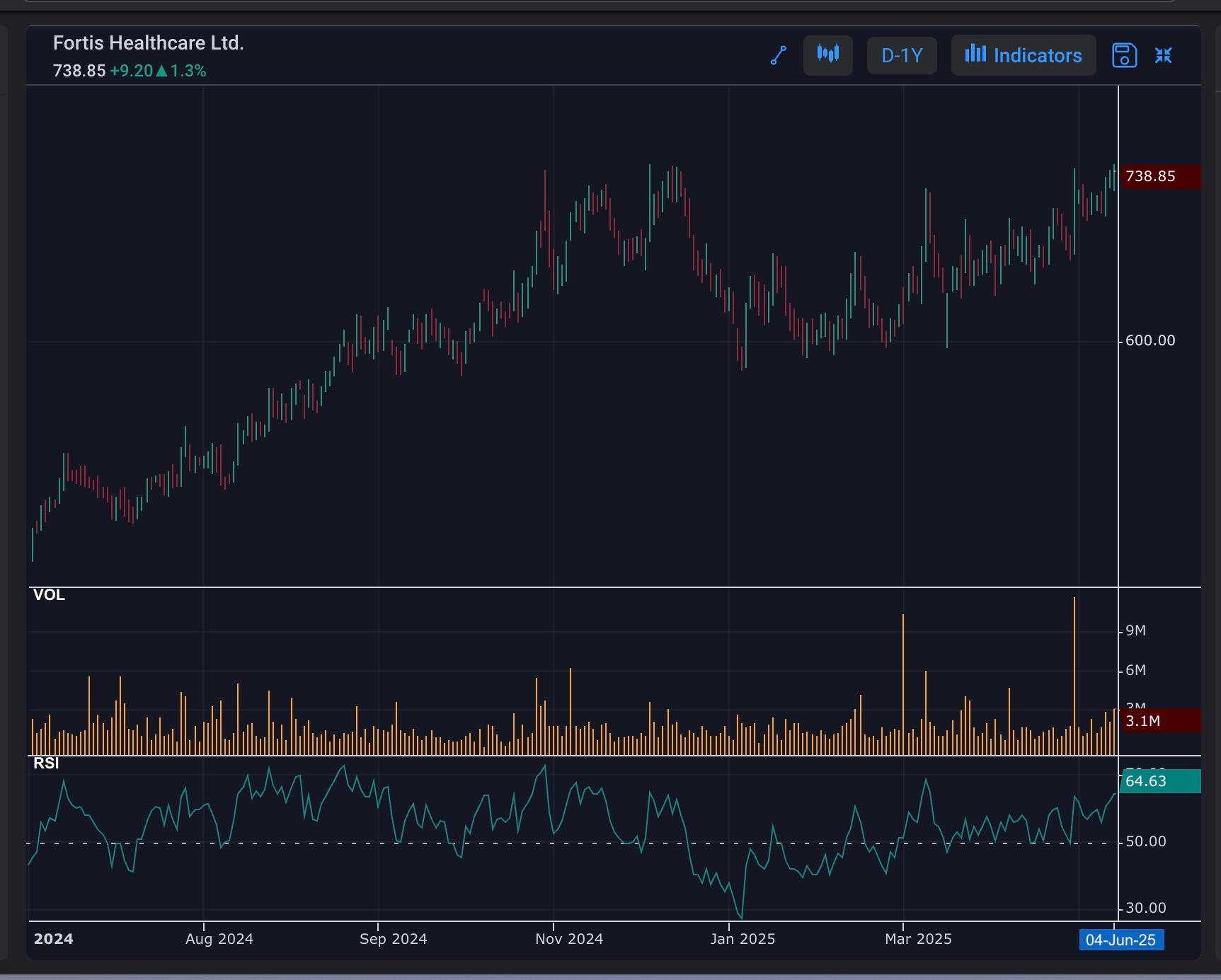Click the 64.63 RSI value tag

pyautogui.click(x=1159, y=781)
